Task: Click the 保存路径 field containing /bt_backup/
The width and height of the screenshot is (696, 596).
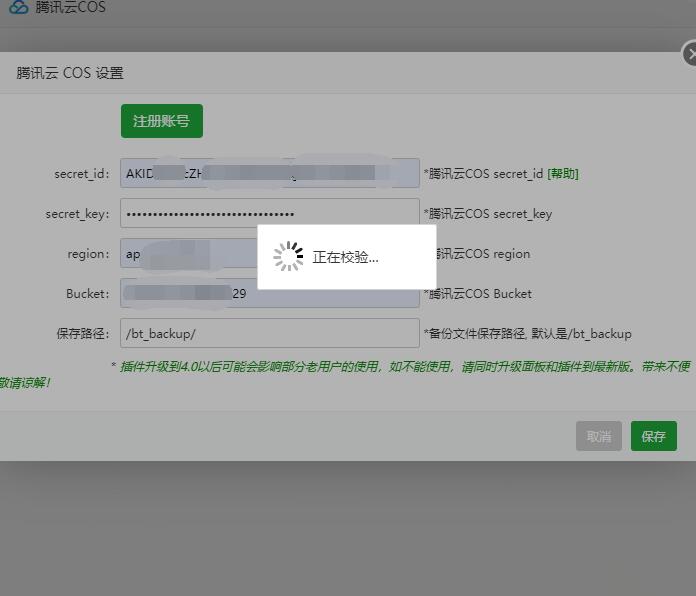Action: pos(269,333)
